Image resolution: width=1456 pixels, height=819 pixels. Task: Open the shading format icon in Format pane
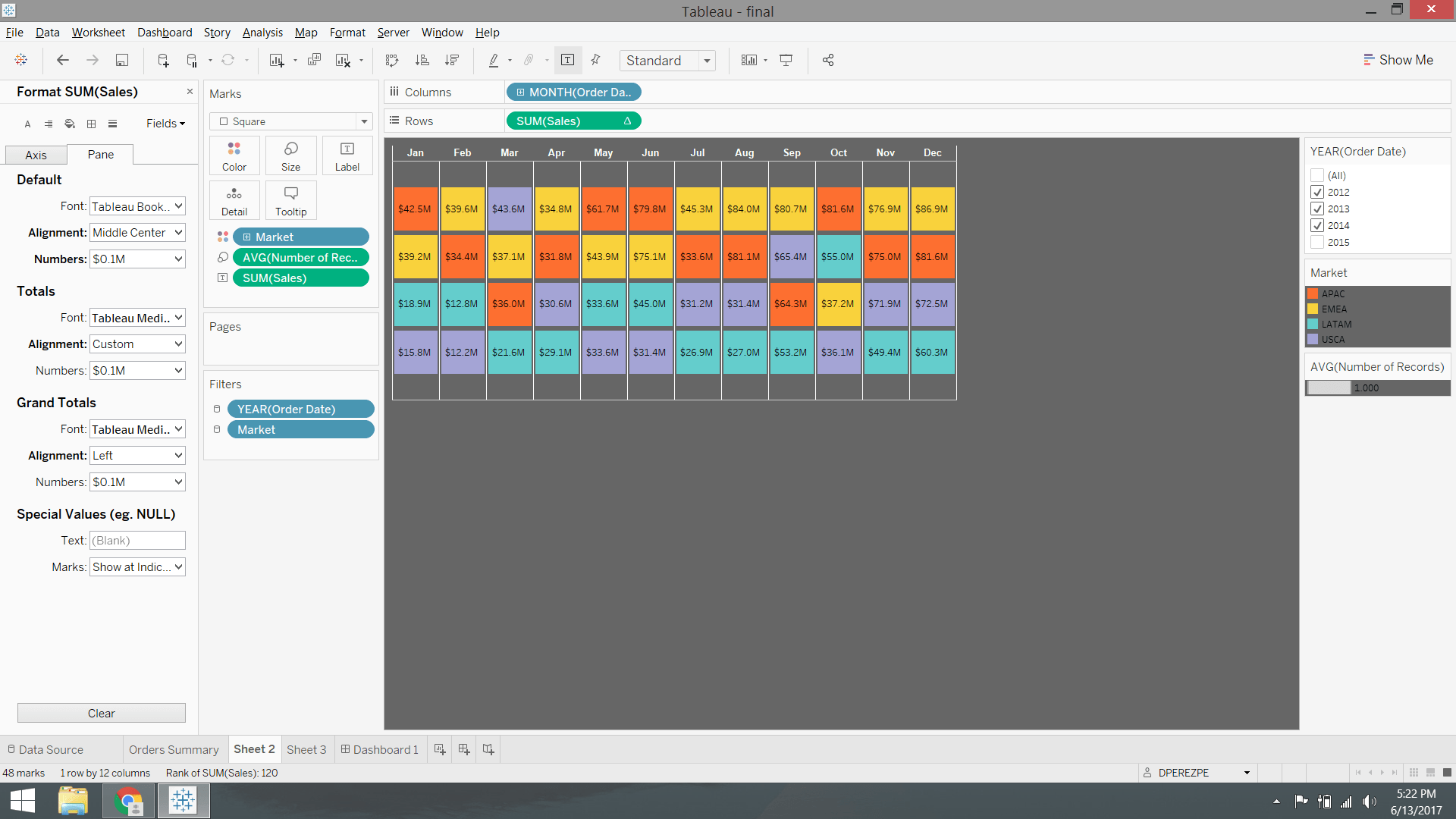coord(69,124)
